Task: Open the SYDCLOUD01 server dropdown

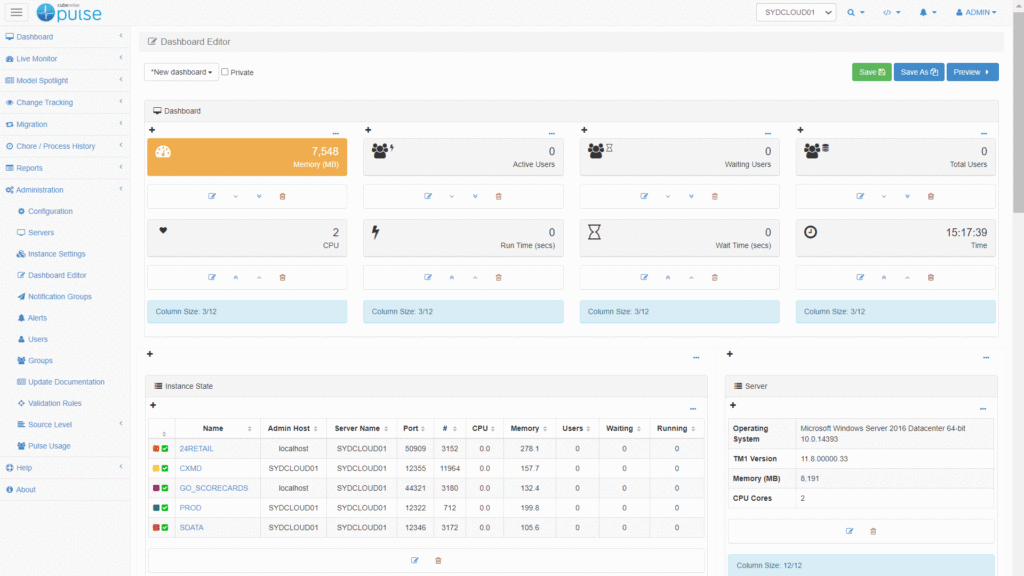Action: 795,13
